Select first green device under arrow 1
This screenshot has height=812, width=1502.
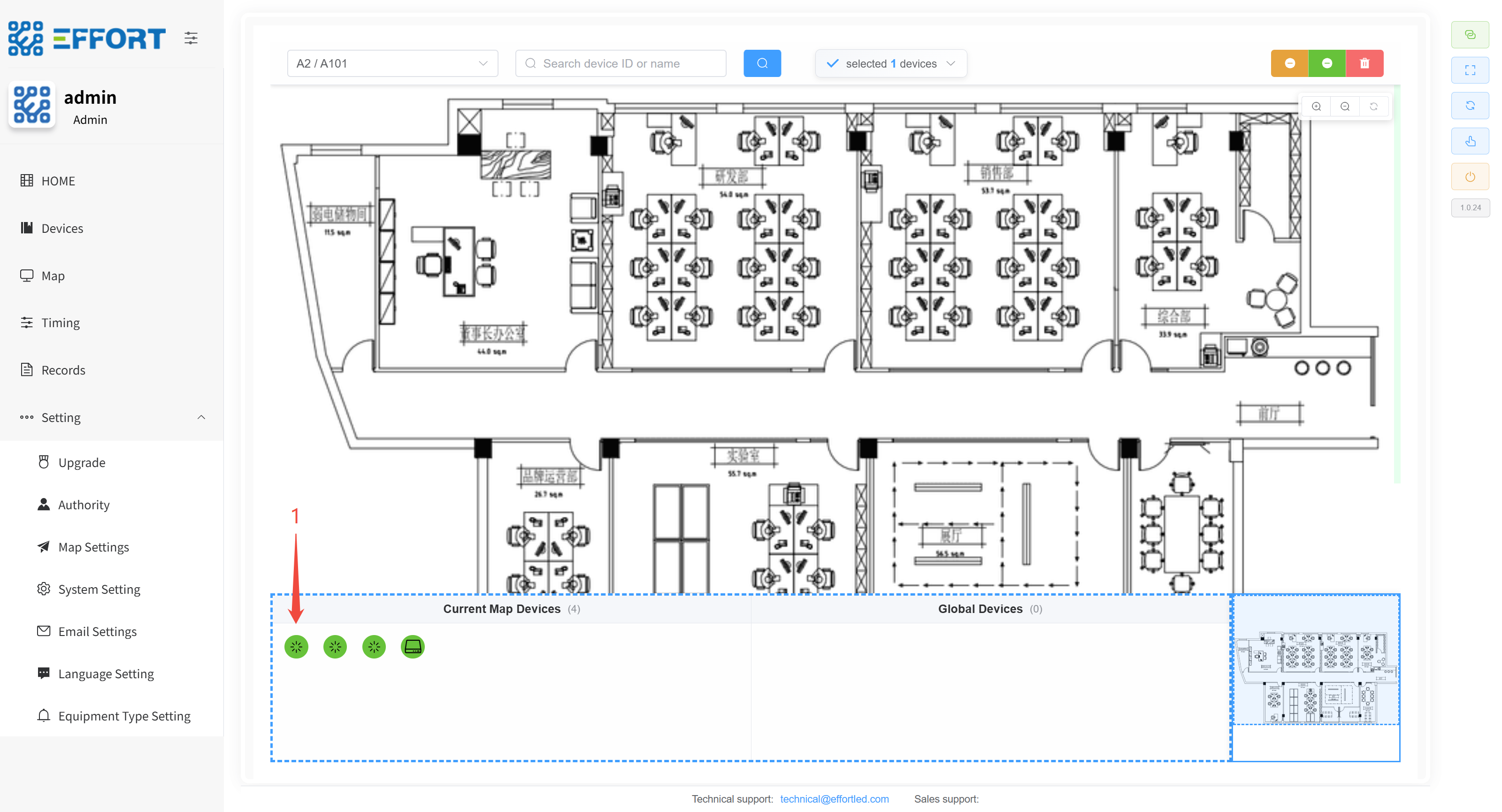[x=296, y=646]
